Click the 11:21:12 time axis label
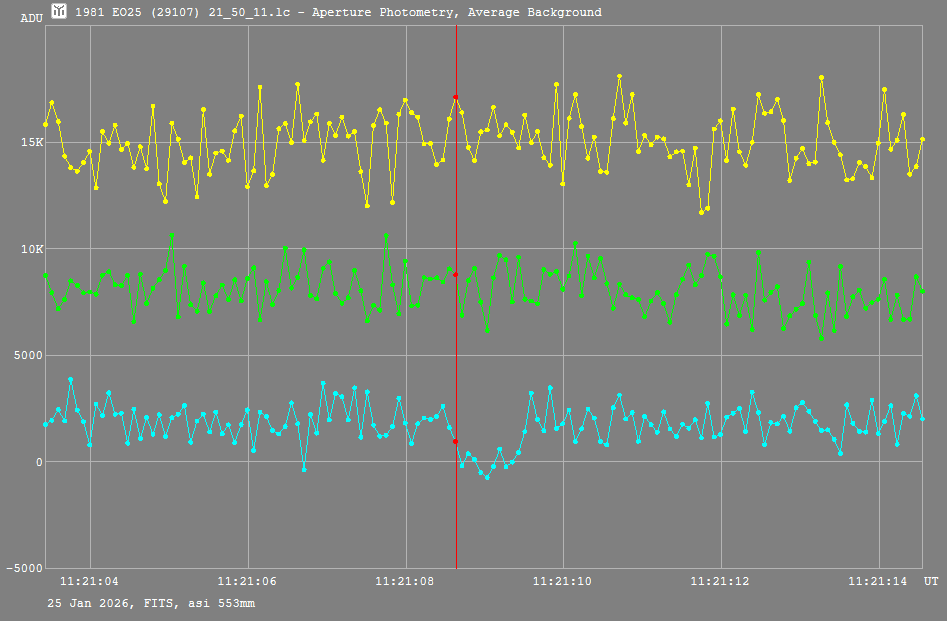This screenshot has height=621, width=947. pyautogui.click(x=720, y=581)
